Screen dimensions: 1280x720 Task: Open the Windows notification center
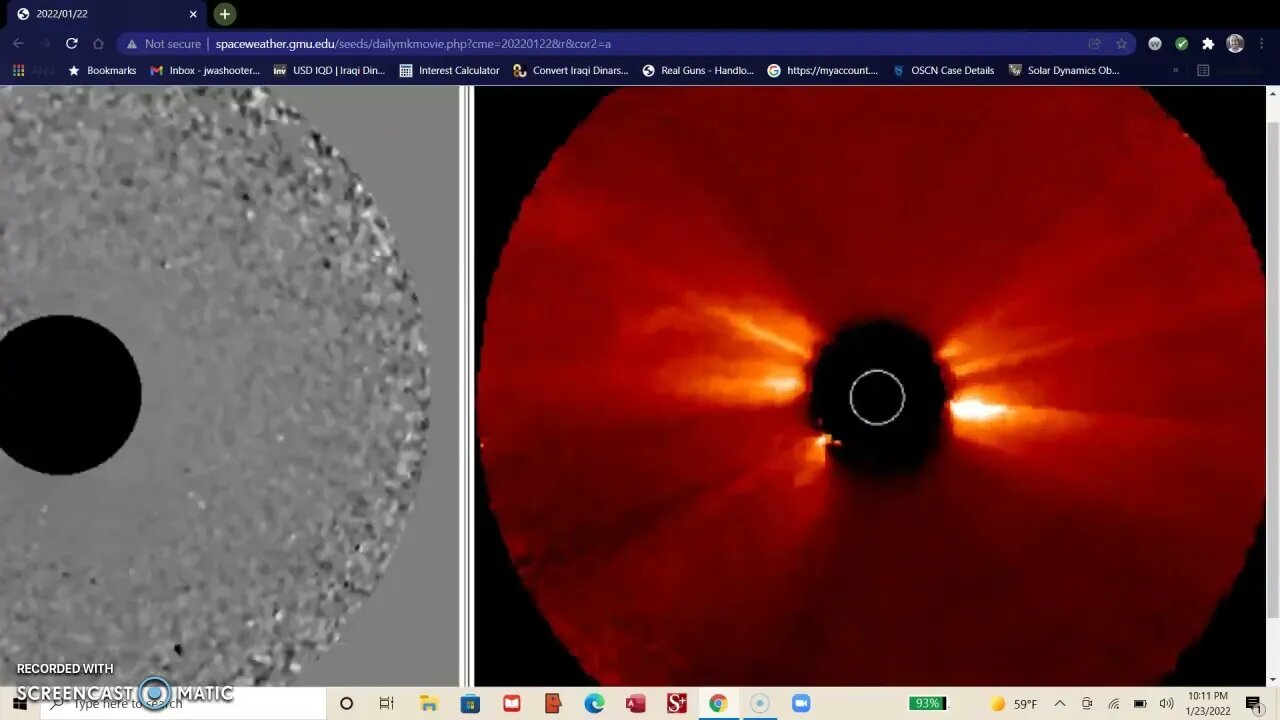coord(1254,703)
